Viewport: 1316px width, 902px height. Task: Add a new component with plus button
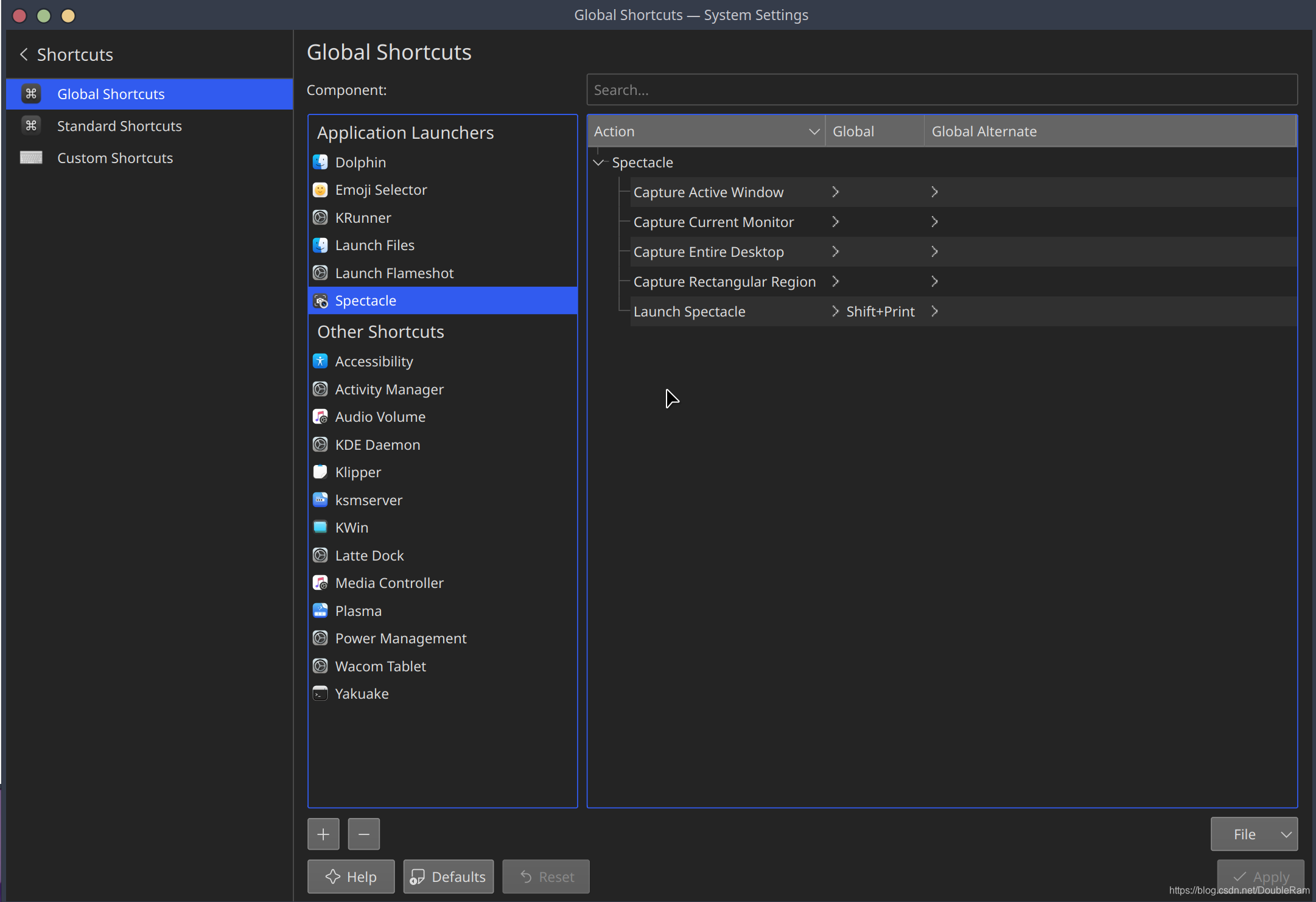[323, 834]
